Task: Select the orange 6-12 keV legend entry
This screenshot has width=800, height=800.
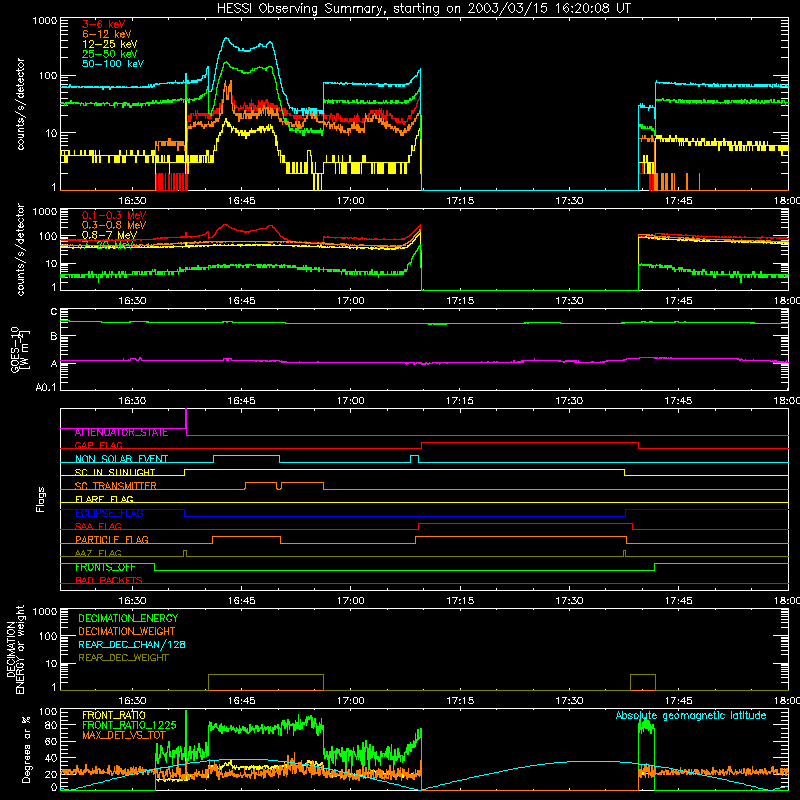Action: [x=106, y=34]
